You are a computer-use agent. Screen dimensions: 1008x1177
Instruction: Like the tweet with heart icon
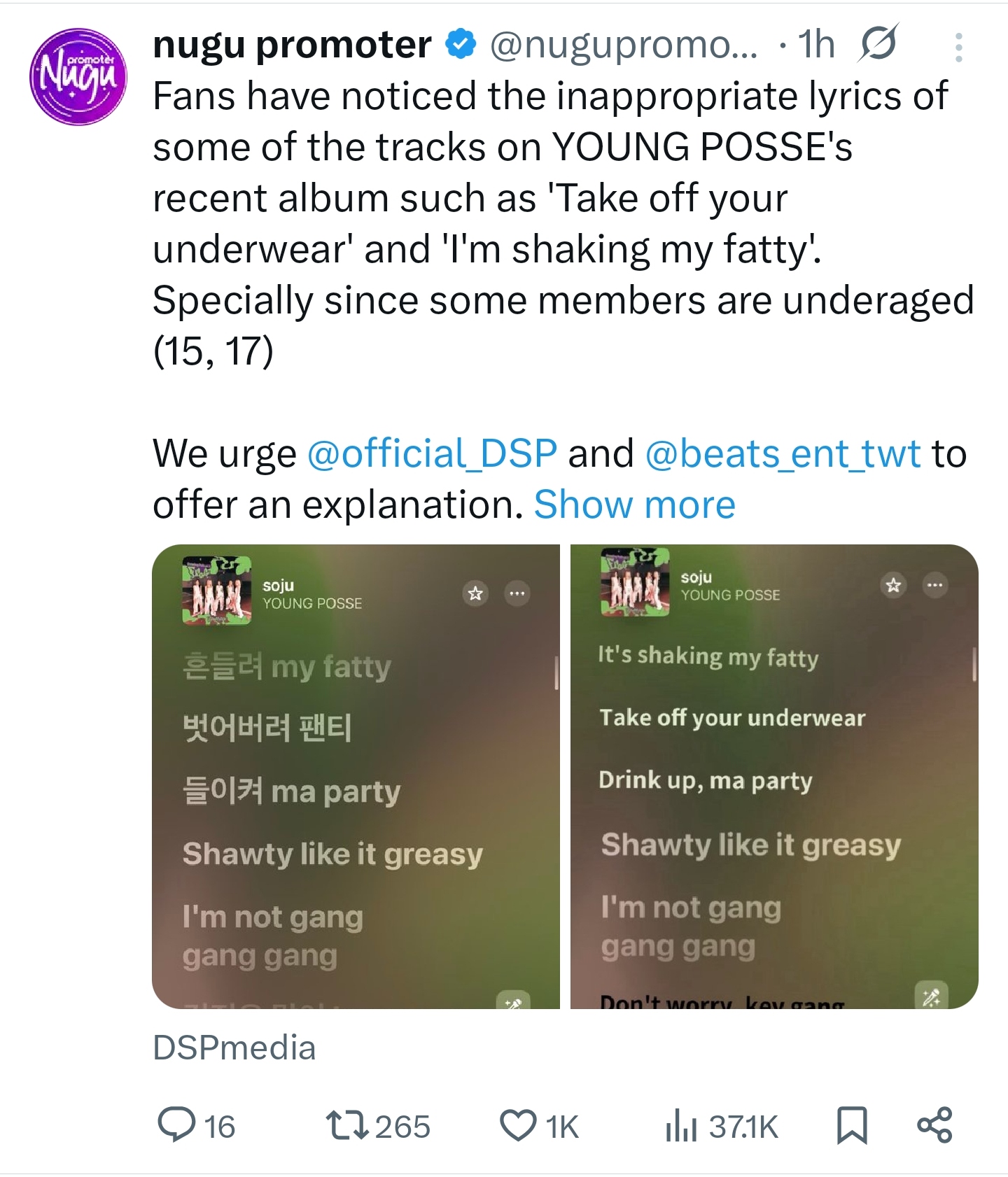click(518, 1125)
